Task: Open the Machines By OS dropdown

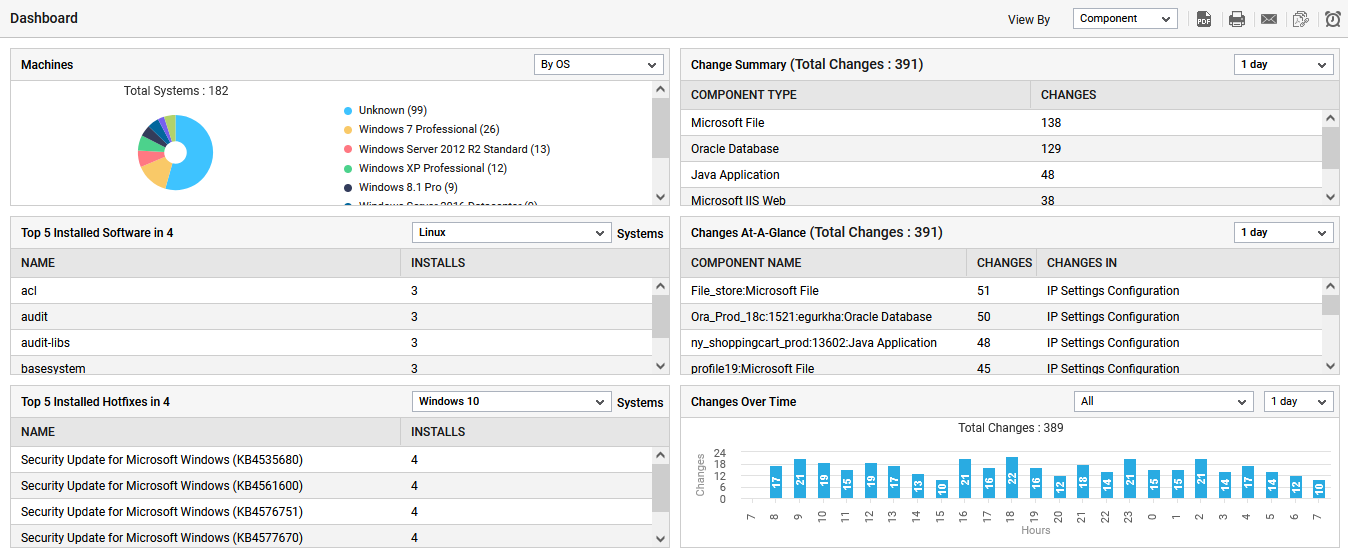Action: click(x=599, y=64)
